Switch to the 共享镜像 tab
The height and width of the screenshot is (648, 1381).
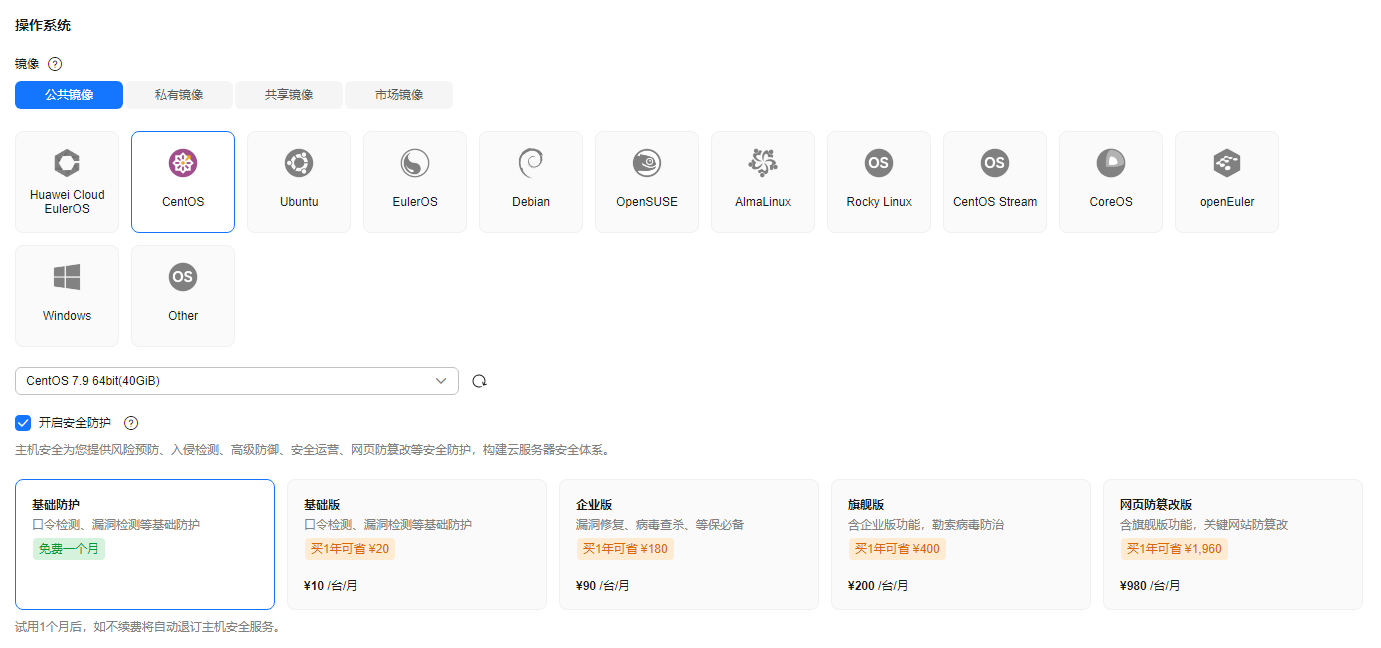[x=289, y=95]
